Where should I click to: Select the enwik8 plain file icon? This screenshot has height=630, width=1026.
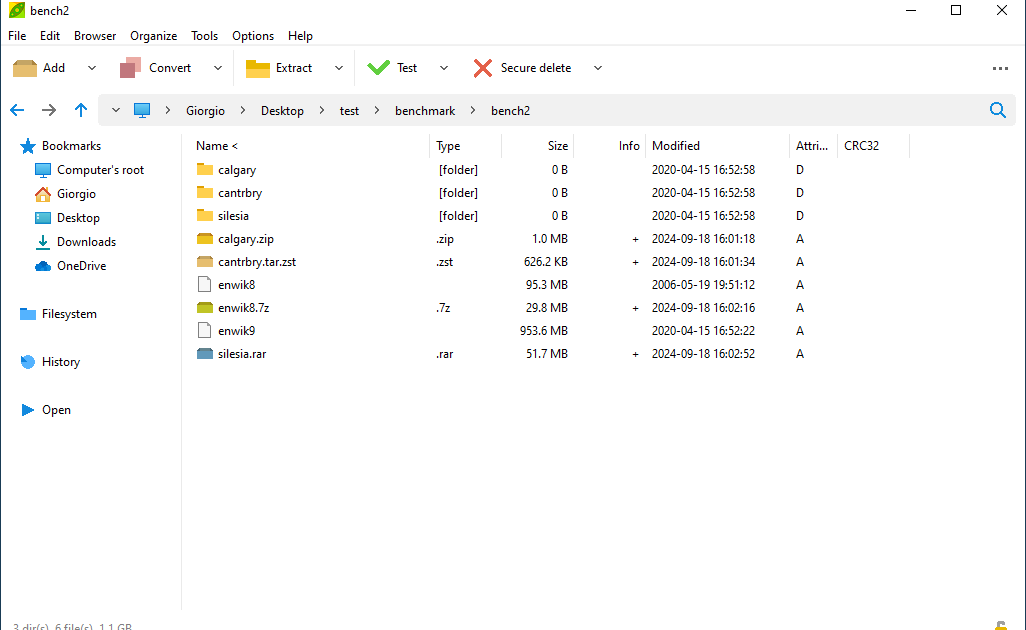point(205,285)
